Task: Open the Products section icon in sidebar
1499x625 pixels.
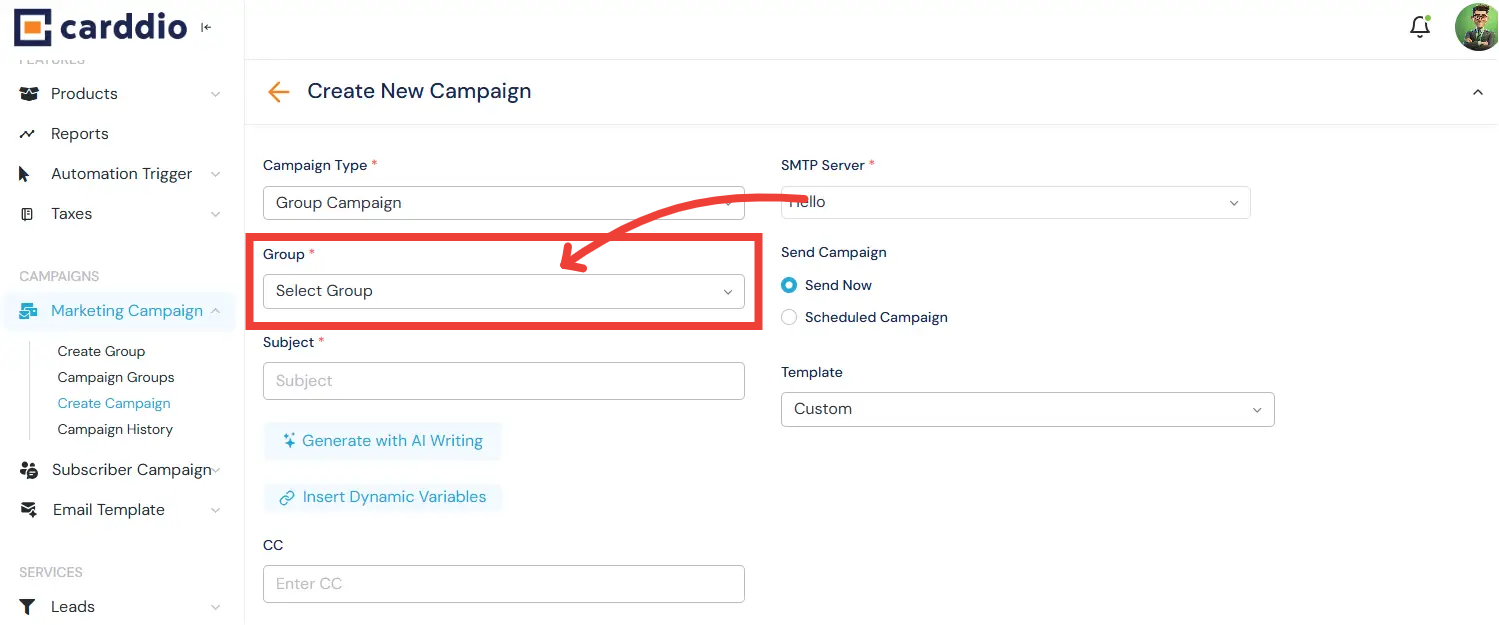Action: tap(28, 93)
